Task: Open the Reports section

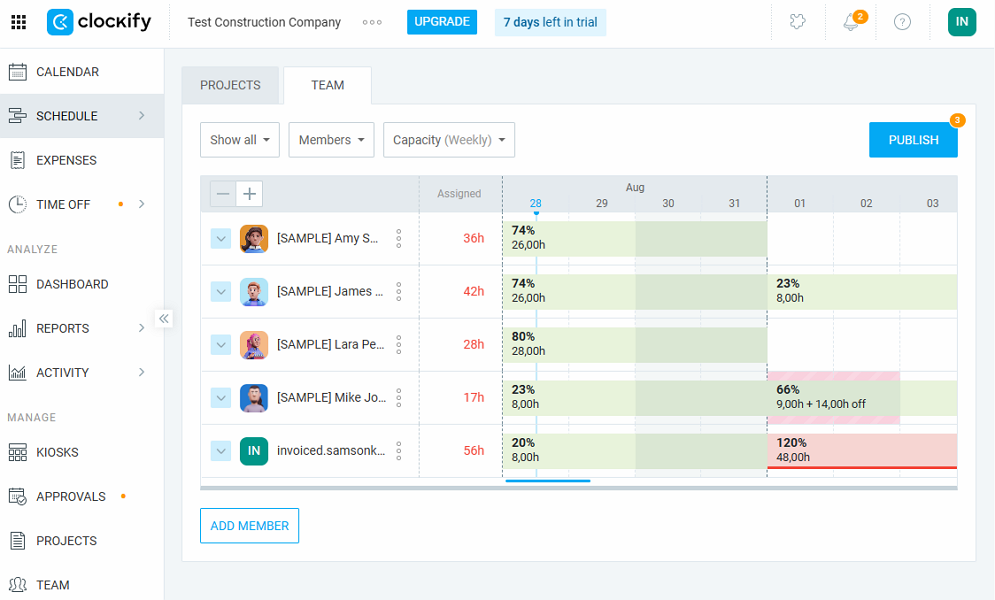Action: coord(62,328)
